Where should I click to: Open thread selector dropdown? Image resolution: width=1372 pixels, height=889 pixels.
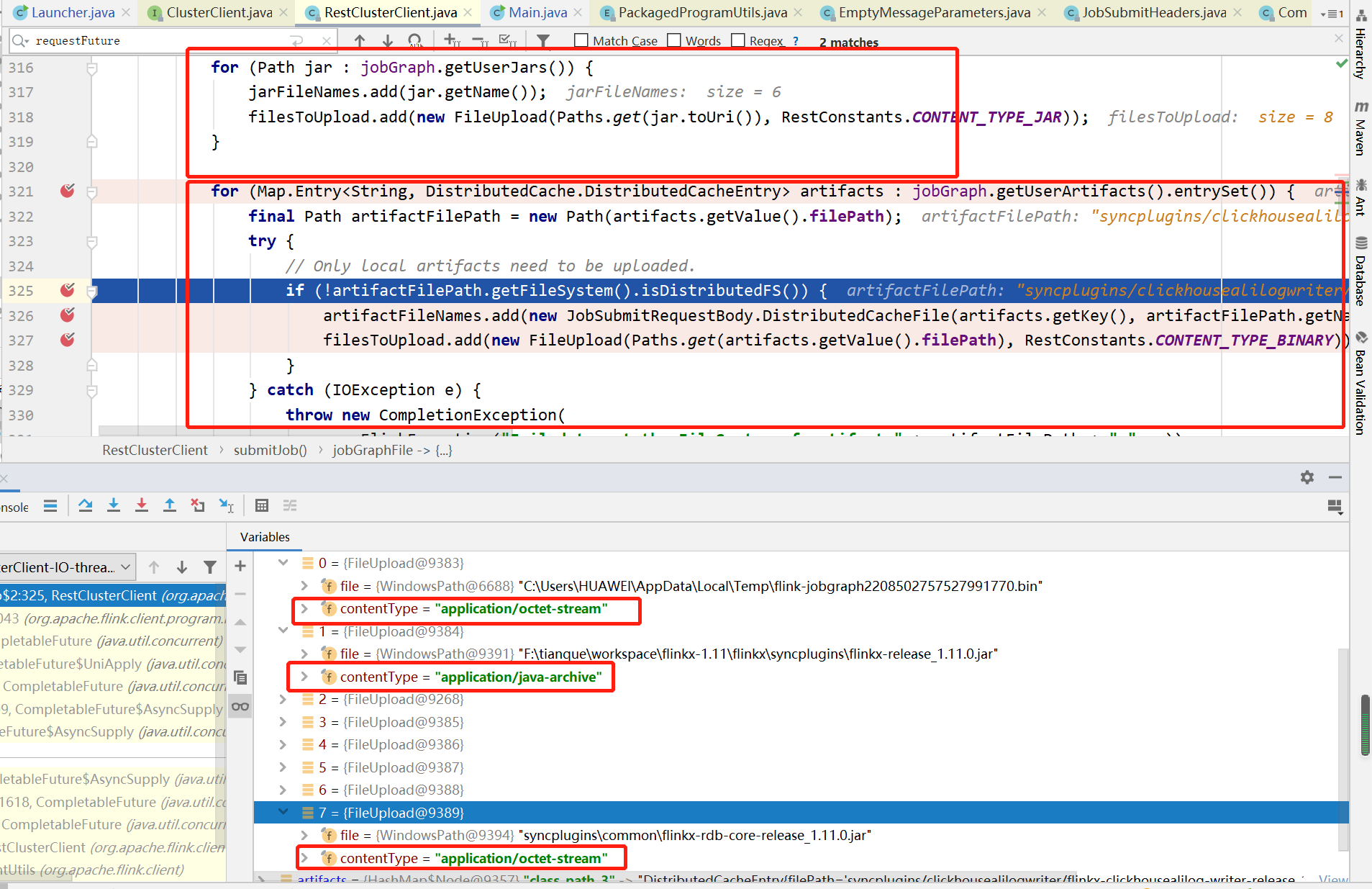(x=67, y=567)
